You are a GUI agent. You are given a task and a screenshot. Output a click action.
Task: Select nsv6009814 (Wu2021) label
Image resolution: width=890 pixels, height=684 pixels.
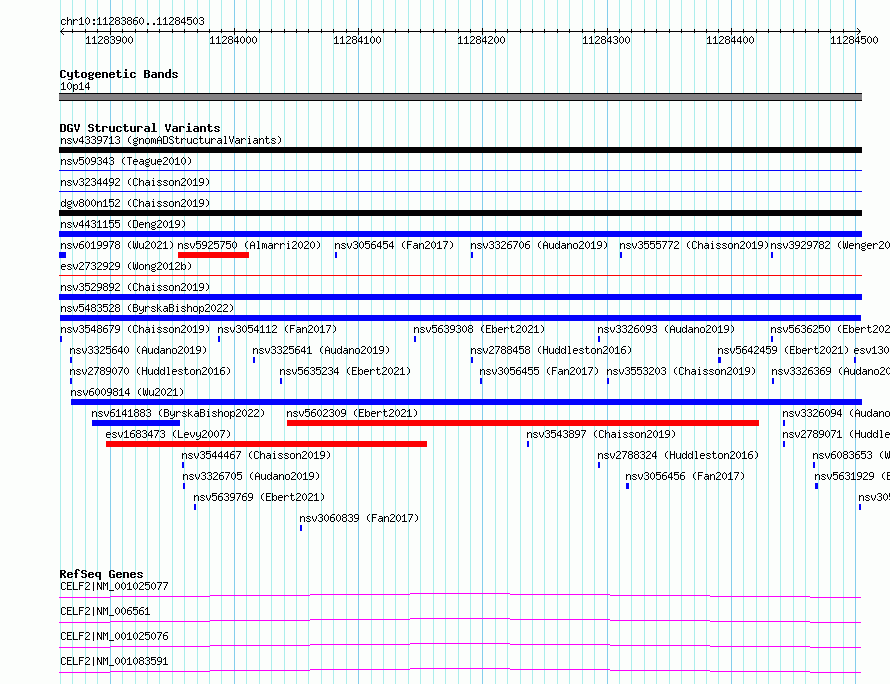(x=127, y=392)
